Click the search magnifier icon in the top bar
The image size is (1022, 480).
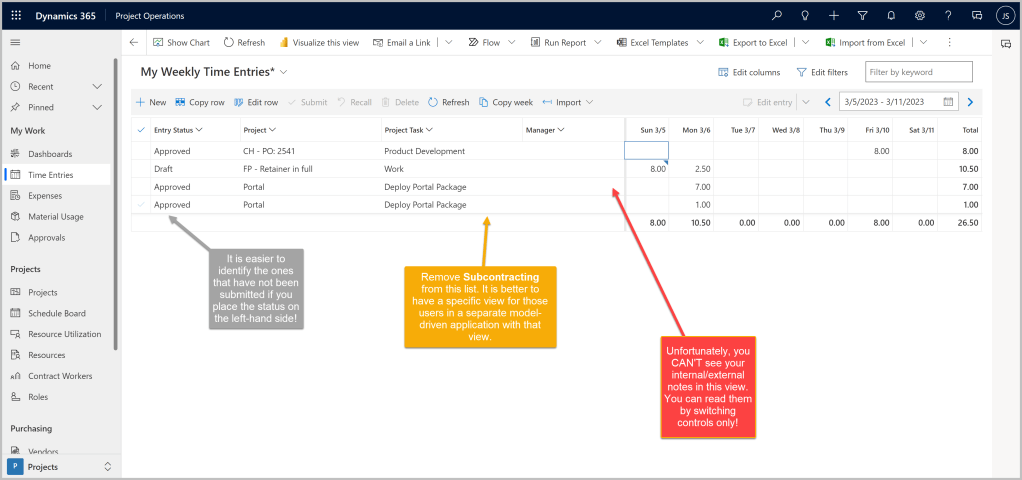pos(777,15)
